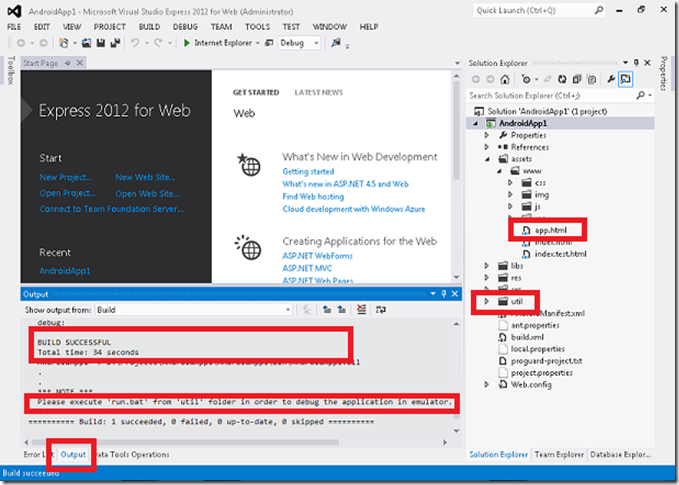Screen dimensions: 679x485
Task: Click the Save All toolbar icon
Action: (115, 43)
